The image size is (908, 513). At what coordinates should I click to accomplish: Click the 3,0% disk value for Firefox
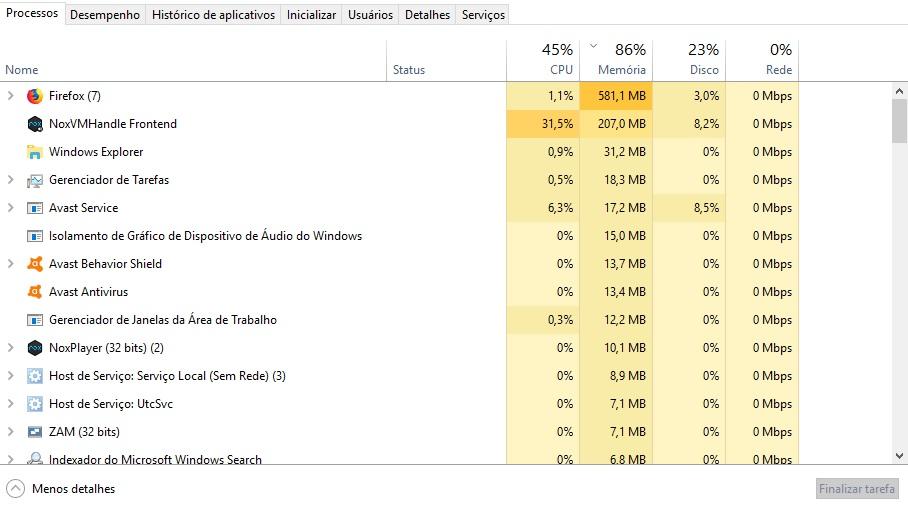pyautogui.click(x=706, y=96)
